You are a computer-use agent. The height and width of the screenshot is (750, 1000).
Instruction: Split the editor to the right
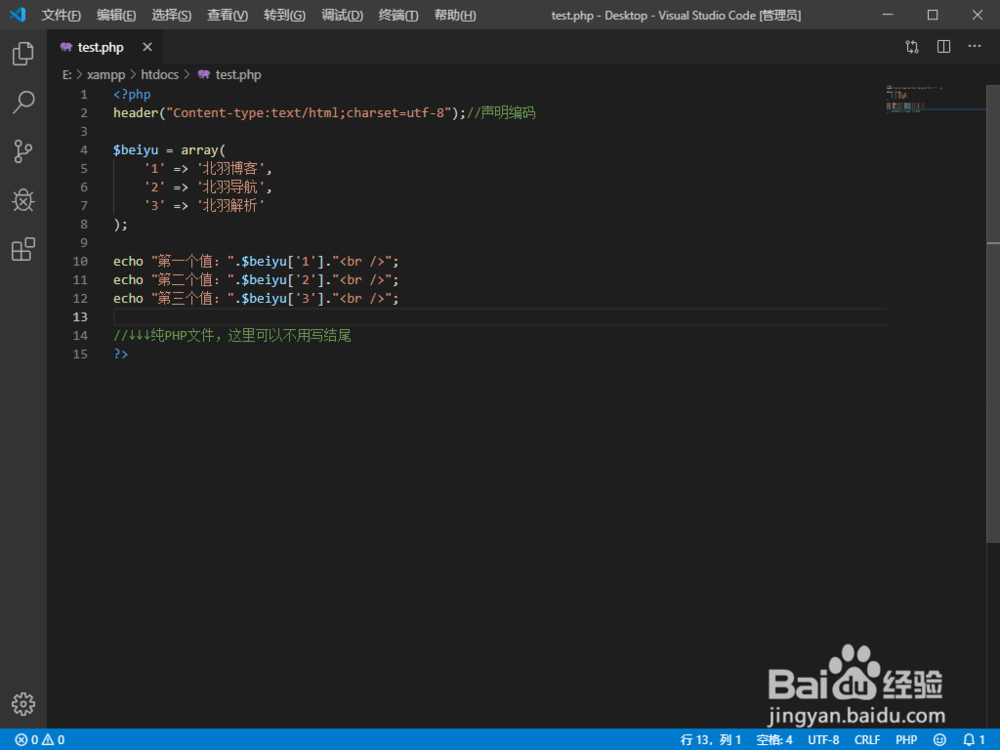point(944,47)
